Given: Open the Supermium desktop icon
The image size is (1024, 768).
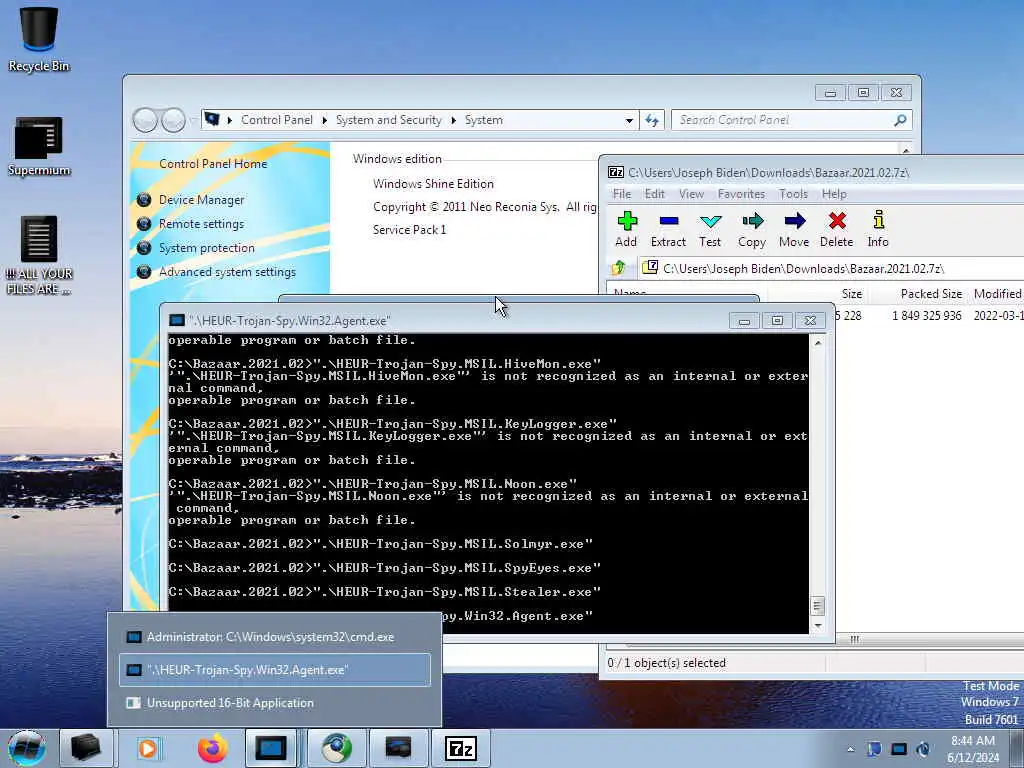Looking at the screenshot, I should point(39,146).
